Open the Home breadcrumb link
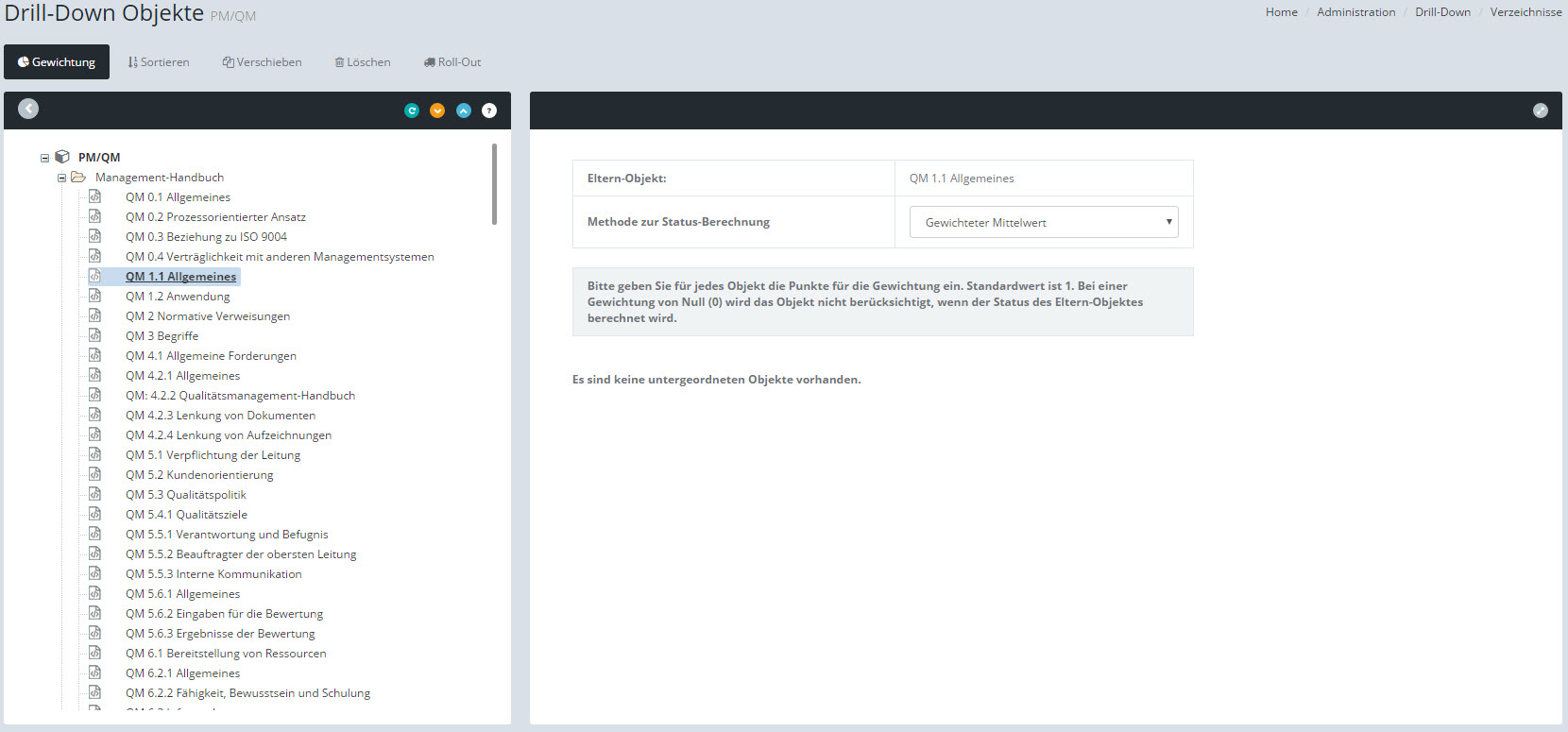1568x732 pixels. click(x=1281, y=12)
